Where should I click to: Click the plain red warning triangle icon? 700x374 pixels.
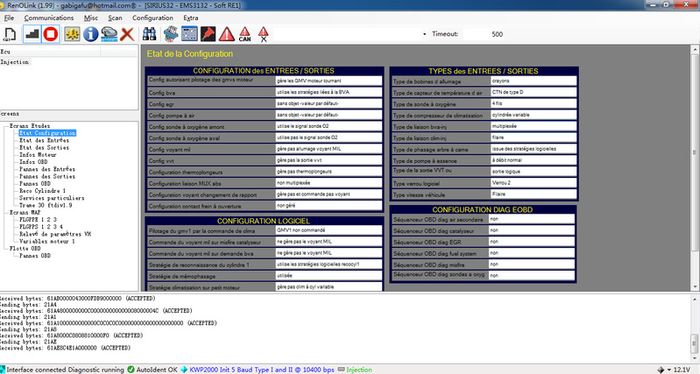click(x=227, y=34)
